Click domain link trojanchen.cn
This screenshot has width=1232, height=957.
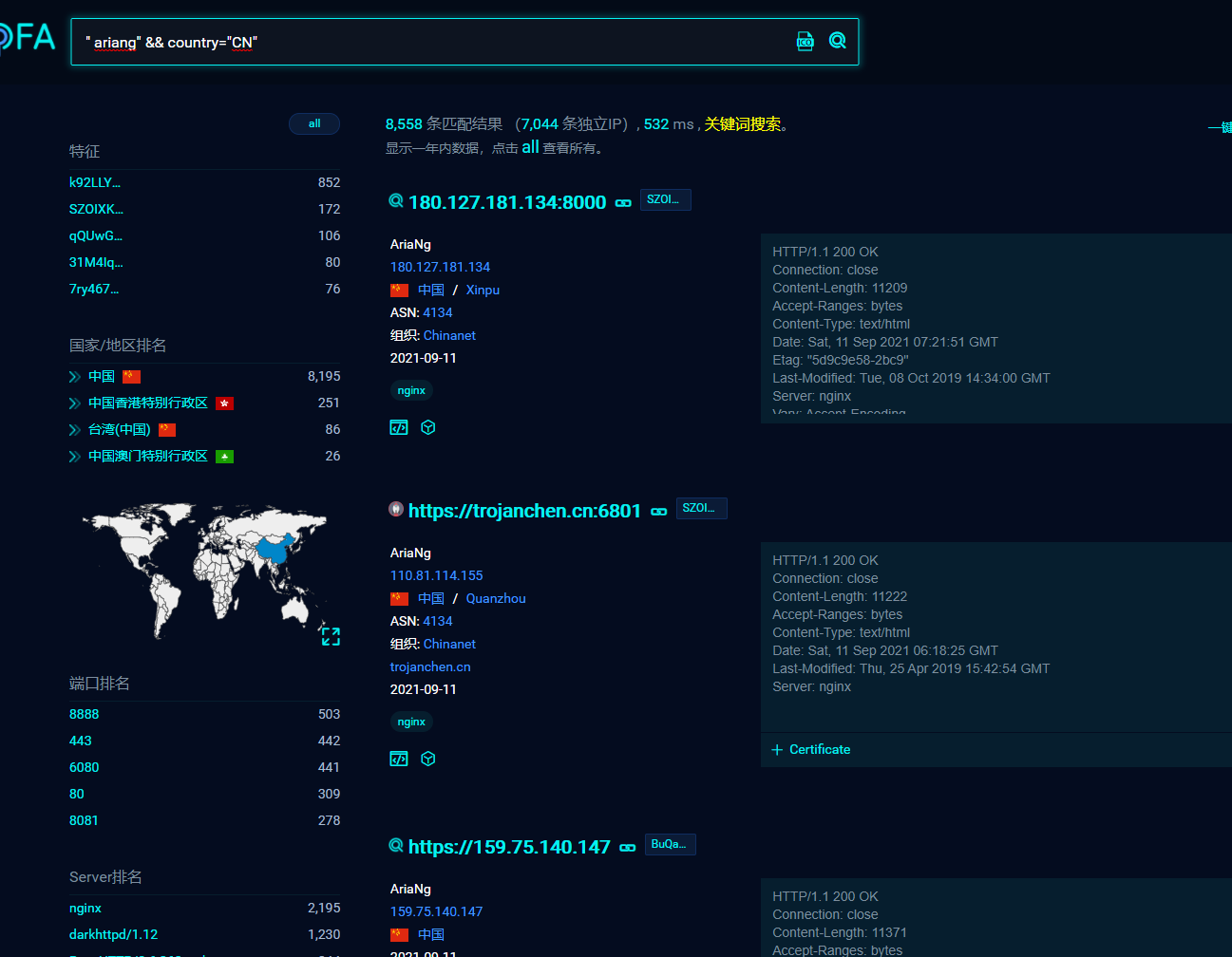pyautogui.click(x=430, y=666)
